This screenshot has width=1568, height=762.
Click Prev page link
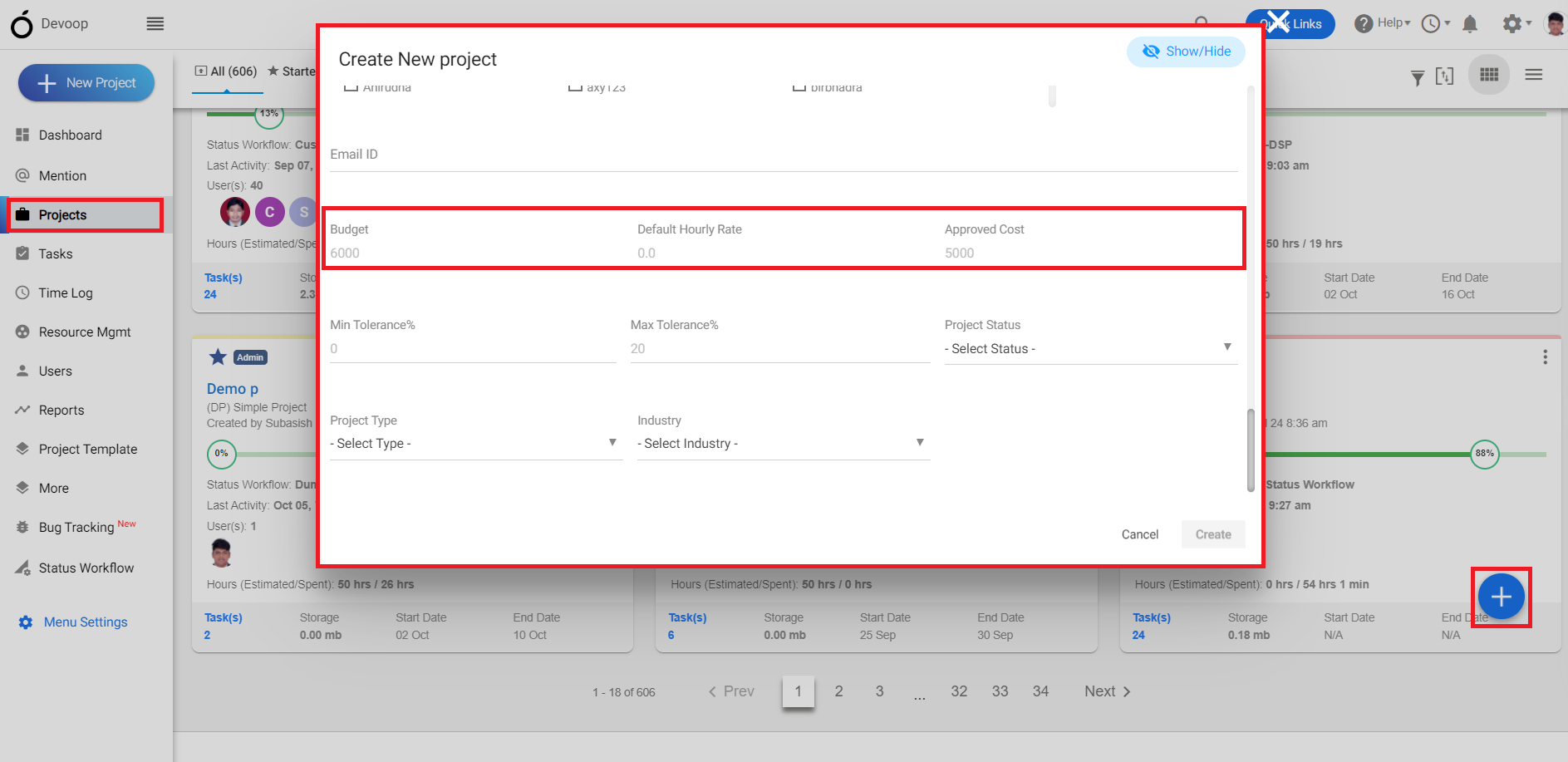(731, 691)
